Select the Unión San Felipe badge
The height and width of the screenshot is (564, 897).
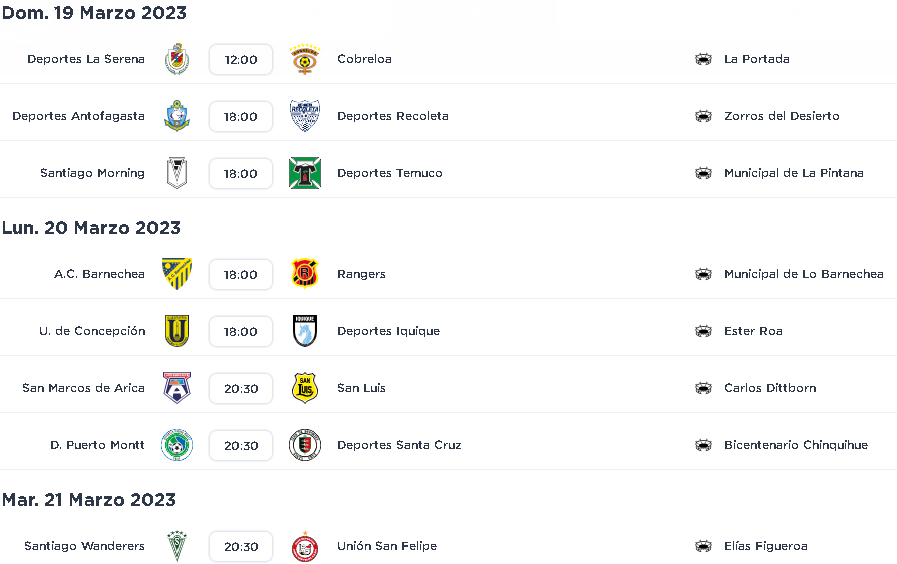(304, 547)
